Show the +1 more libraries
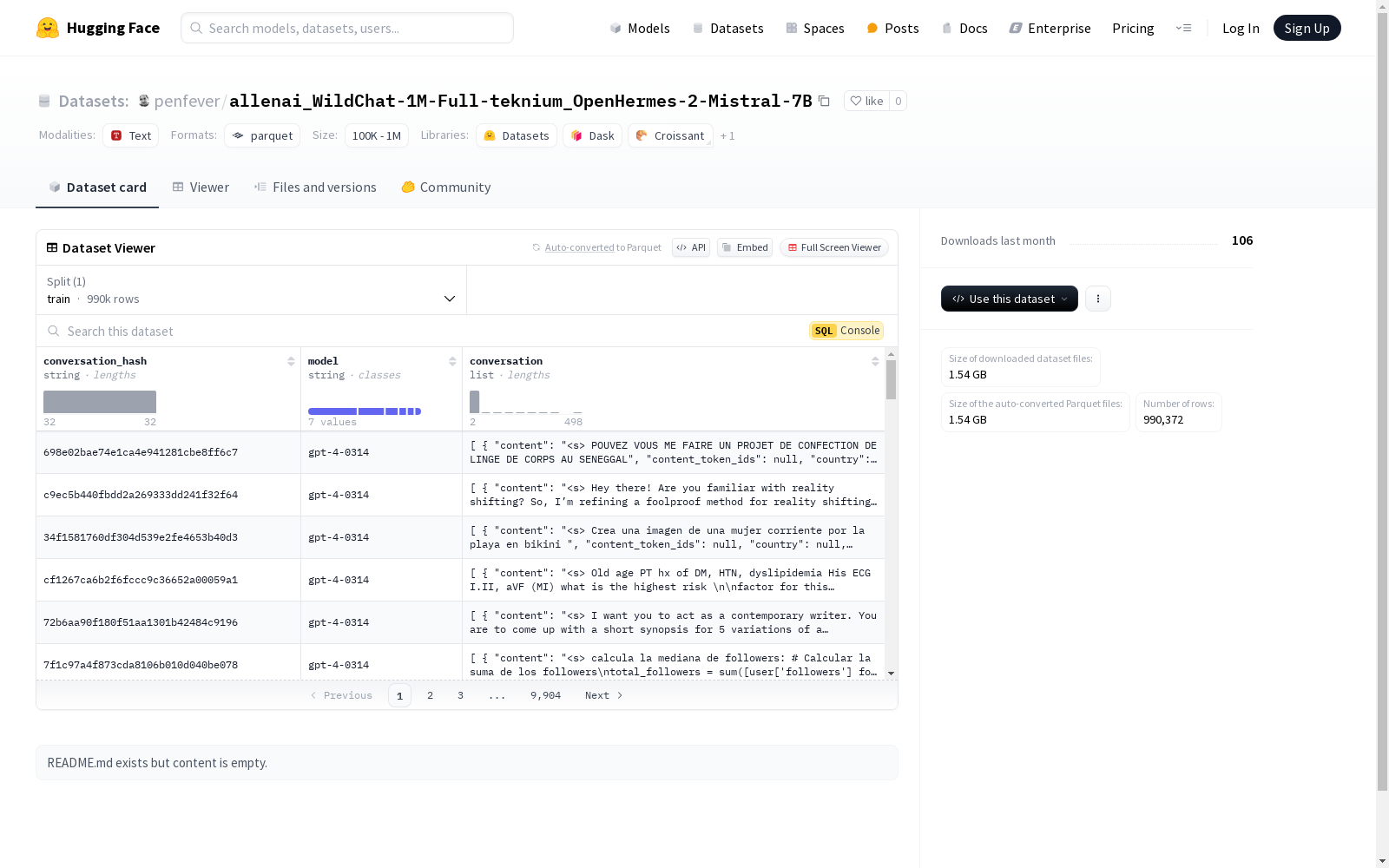 click(x=727, y=135)
